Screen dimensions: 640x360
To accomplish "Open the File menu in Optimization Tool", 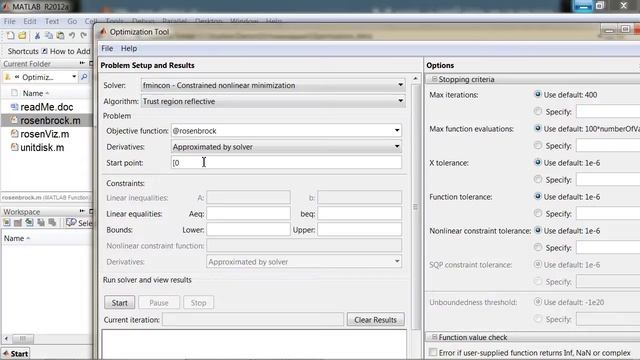I will pyautogui.click(x=107, y=49).
